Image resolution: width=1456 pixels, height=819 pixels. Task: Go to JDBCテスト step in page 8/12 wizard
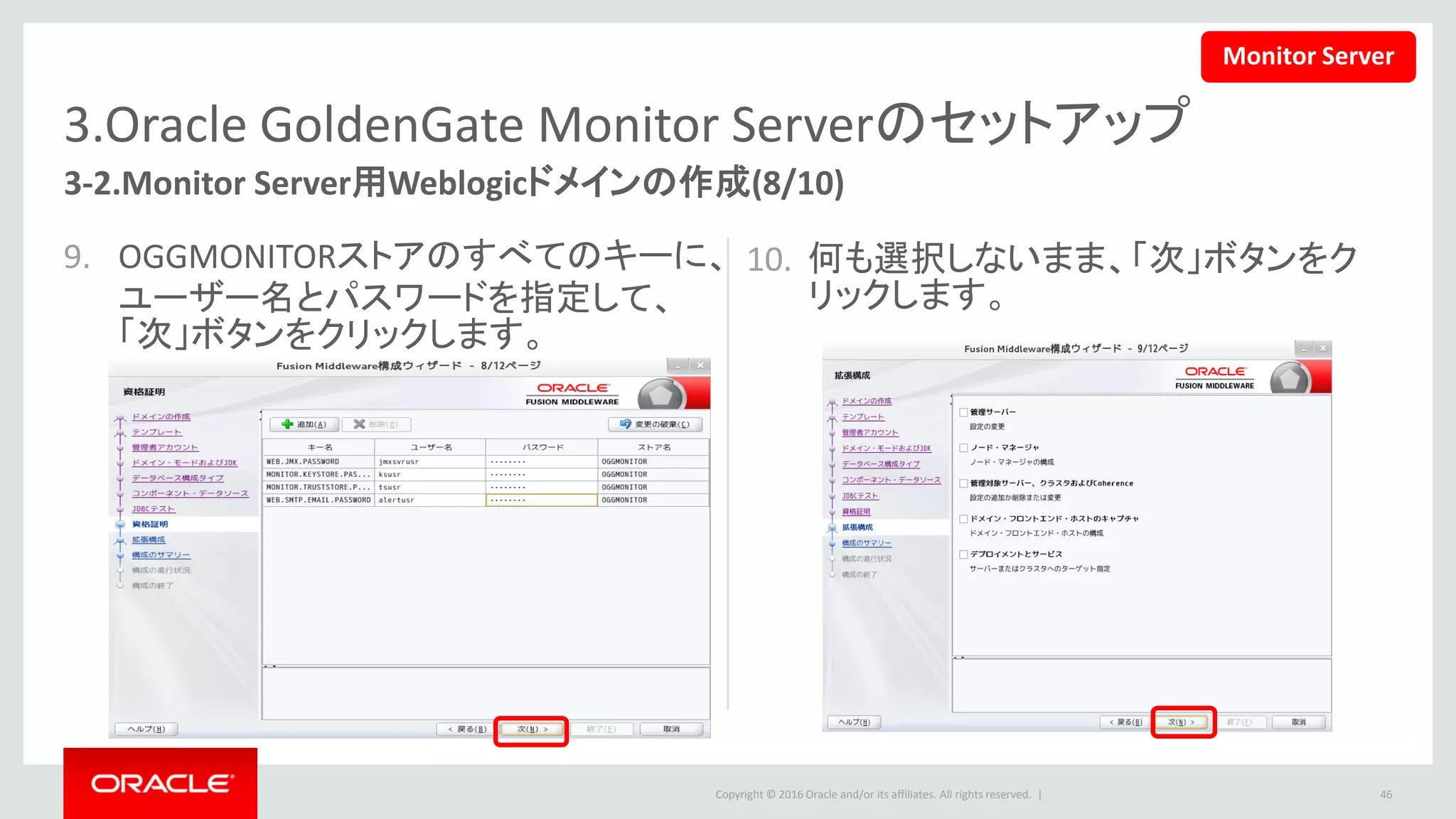153,509
